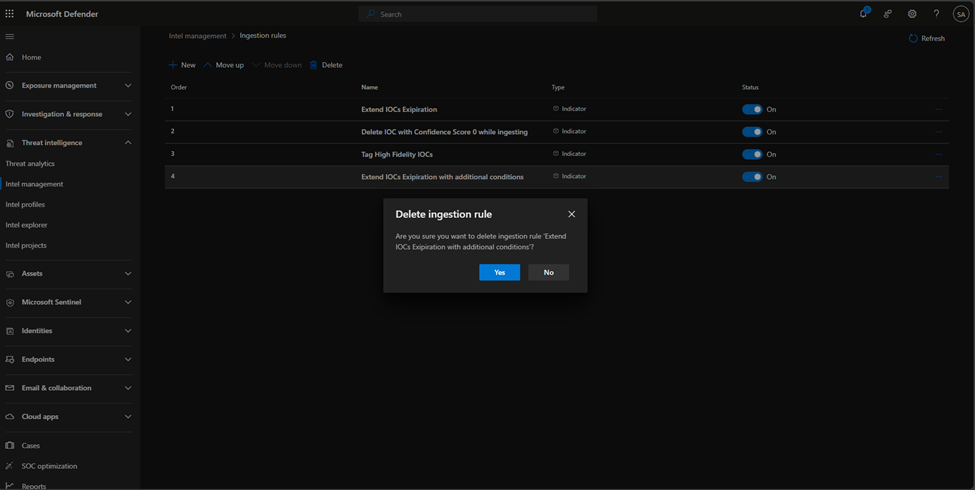Open Intel profiles page
The height and width of the screenshot is (490, 975).
[x=25, y=205]
